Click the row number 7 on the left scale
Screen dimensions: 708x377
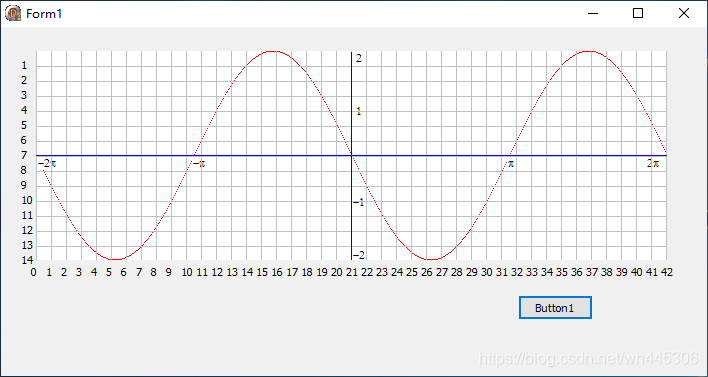point(24,156)
